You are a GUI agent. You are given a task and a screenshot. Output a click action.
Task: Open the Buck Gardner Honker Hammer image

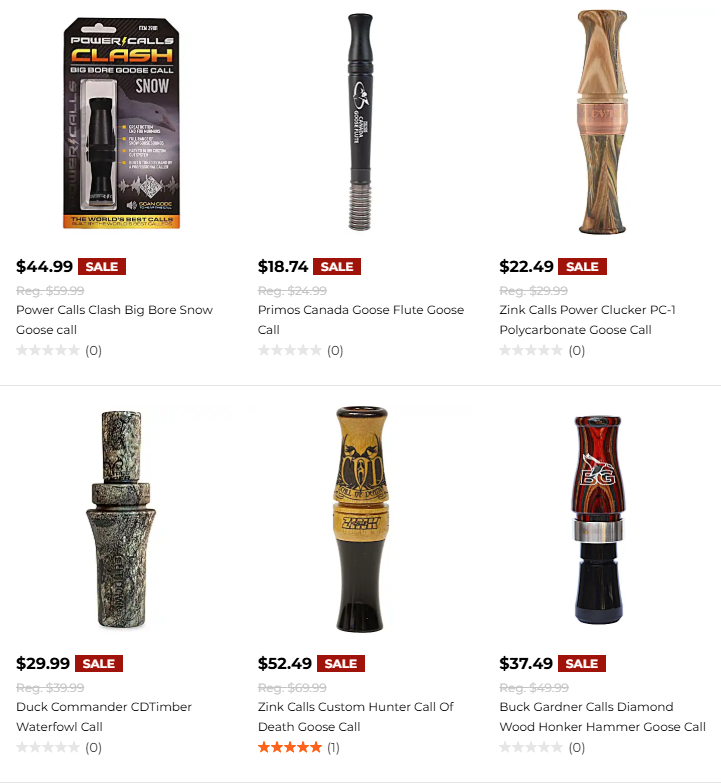598,520
